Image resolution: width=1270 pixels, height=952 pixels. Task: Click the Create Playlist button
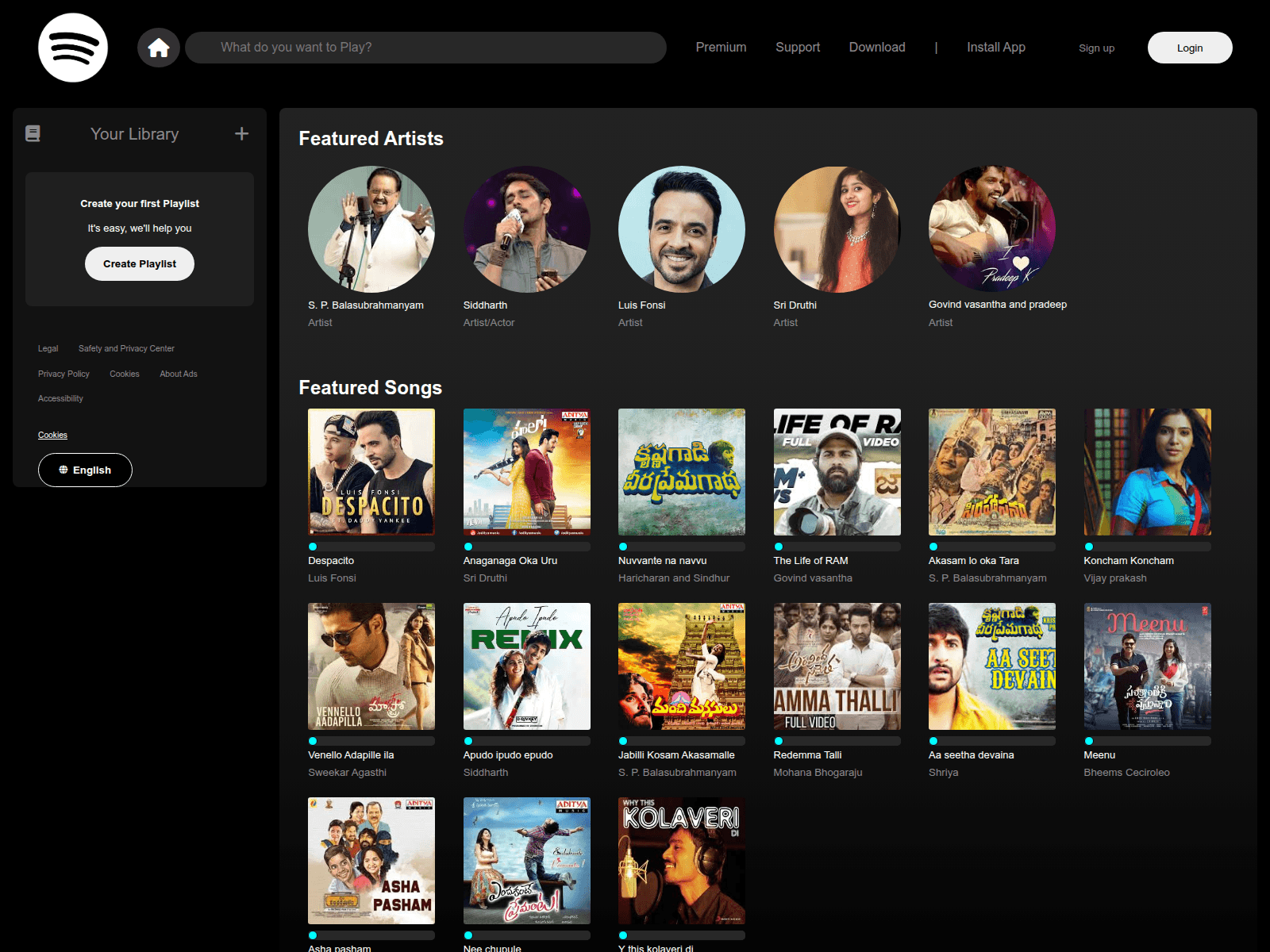point(140,264)
